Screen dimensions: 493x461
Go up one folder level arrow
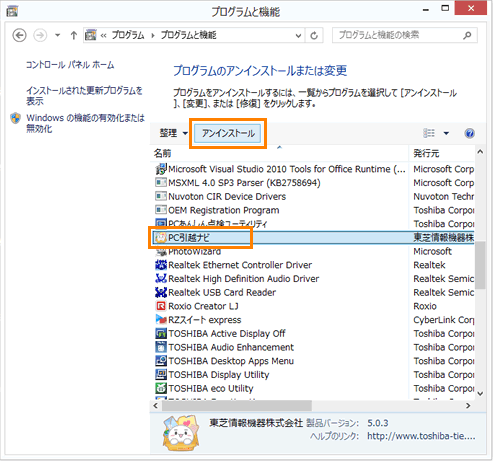coord(74,35)
